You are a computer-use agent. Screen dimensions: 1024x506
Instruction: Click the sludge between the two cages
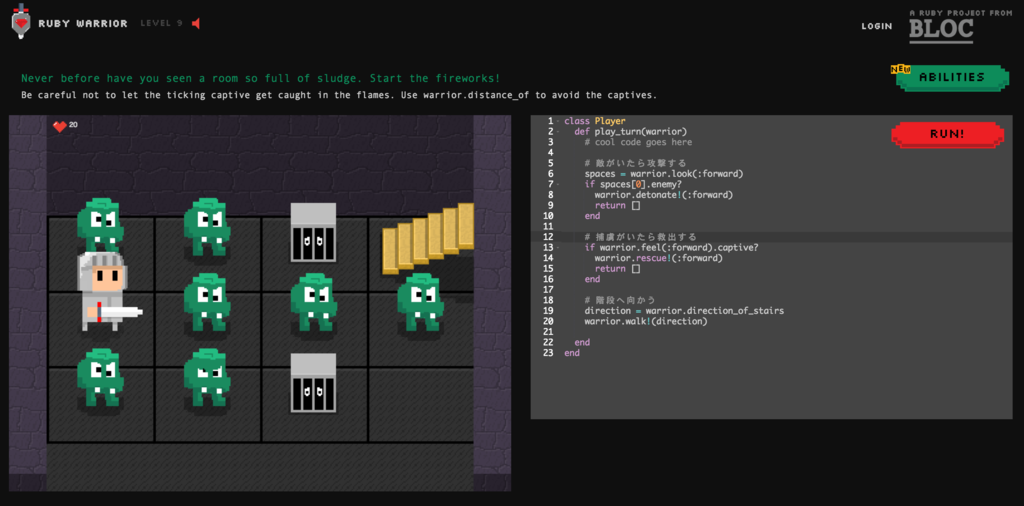point(313,302)
